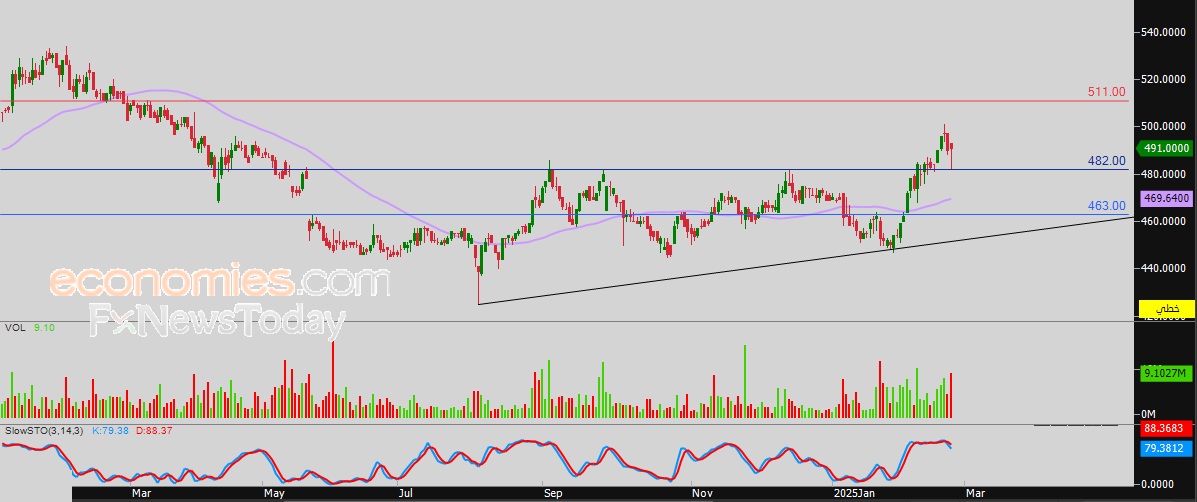Screen dimensions: 1197x502
Task: Jump to Sep on the time axis
Action: coord(552,493)
